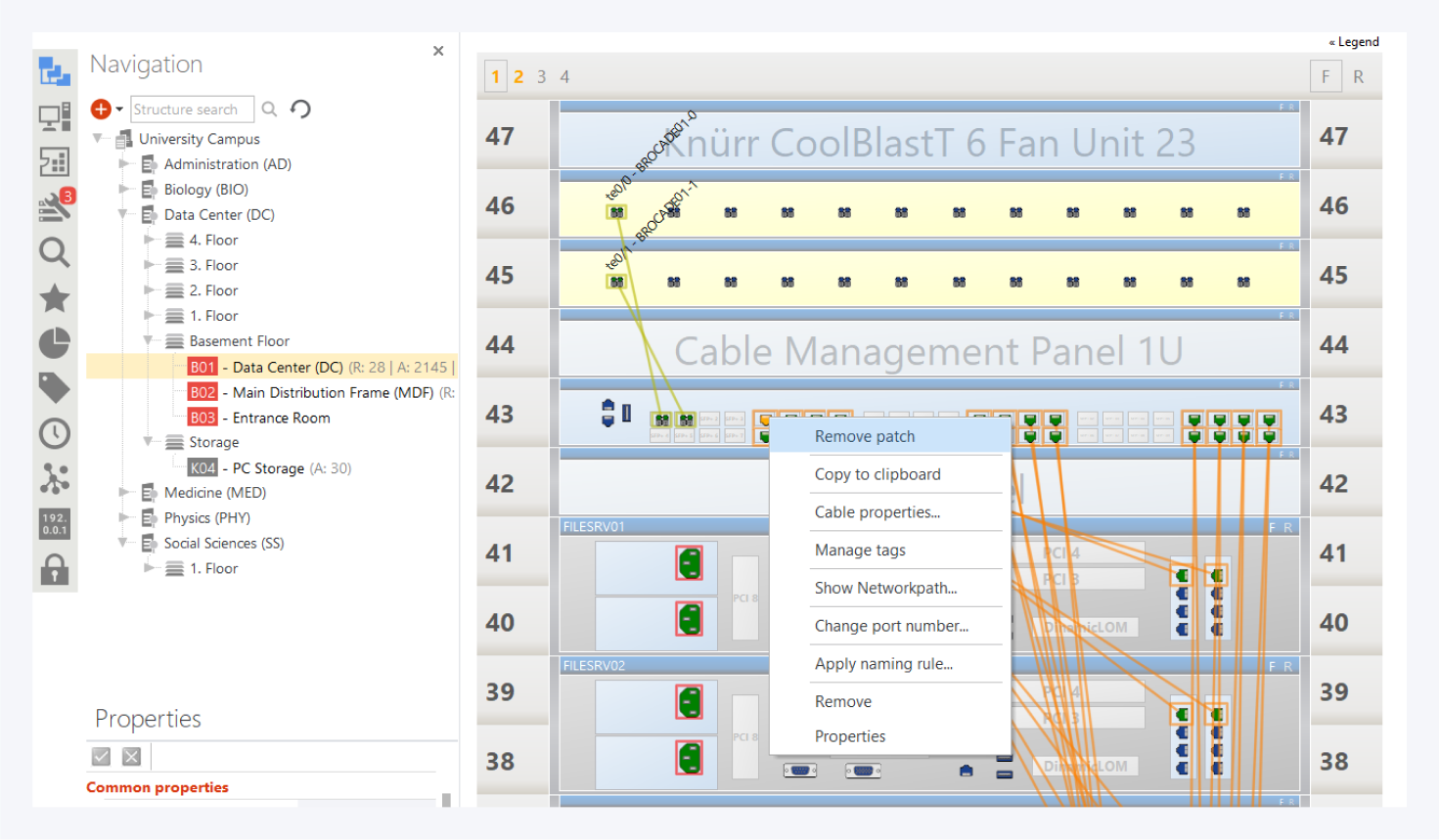The height and width of the screenshot is (840, 1440).
Task: Expand the Administration (AD) tree node
Action: [124, 164]
